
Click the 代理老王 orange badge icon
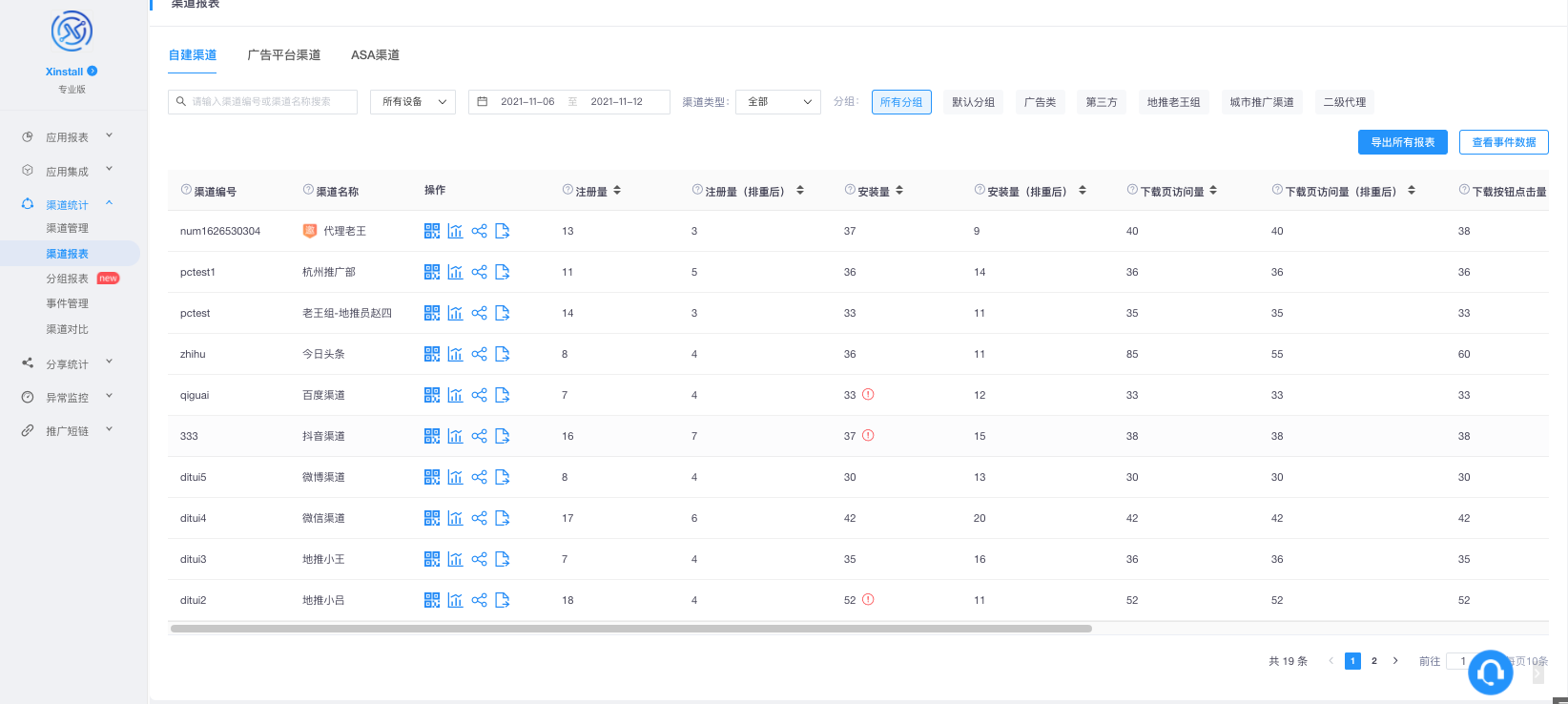tap(309, 231)
